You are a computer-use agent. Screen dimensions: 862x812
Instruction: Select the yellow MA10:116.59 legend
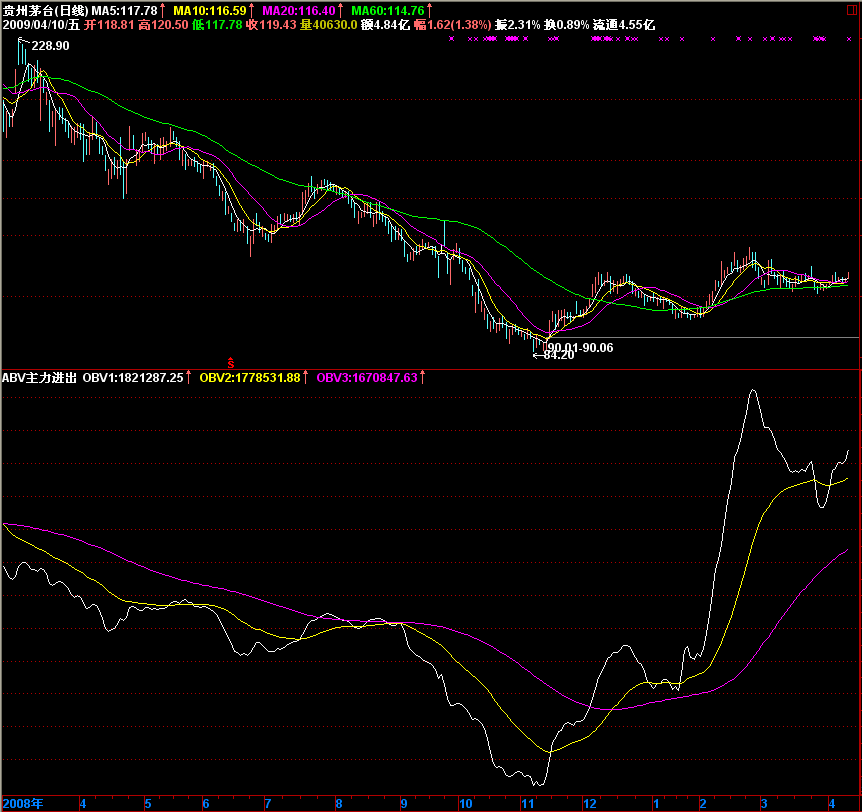point(209,10)
